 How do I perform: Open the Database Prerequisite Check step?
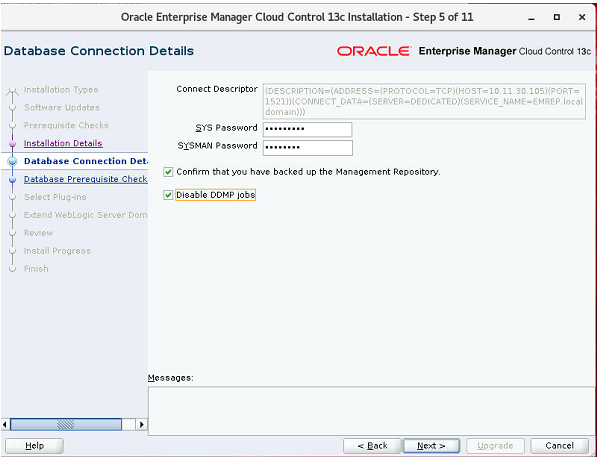pos(85,179)
